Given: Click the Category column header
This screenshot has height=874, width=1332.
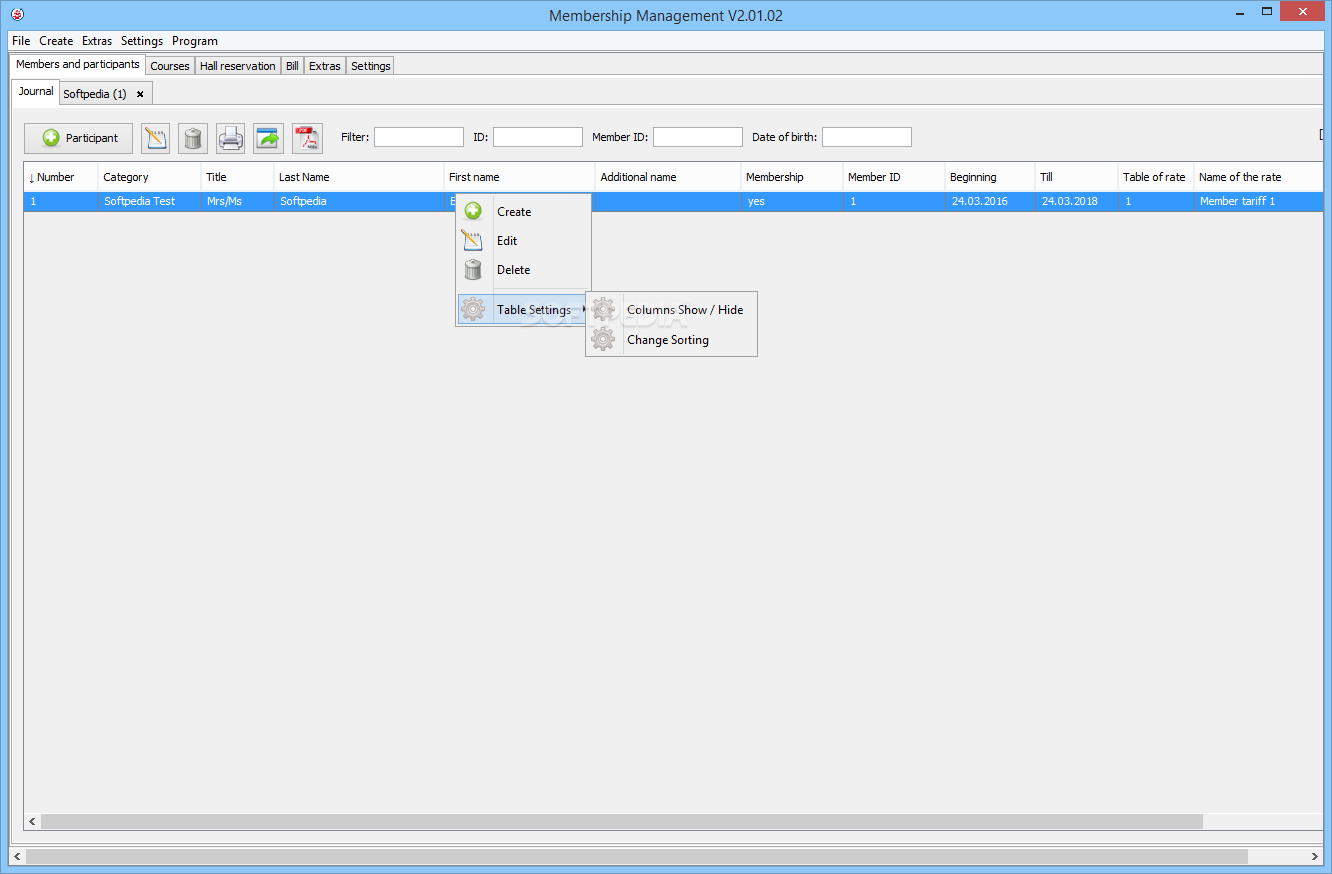Looking at the screenshot, I should coord(150,177).
